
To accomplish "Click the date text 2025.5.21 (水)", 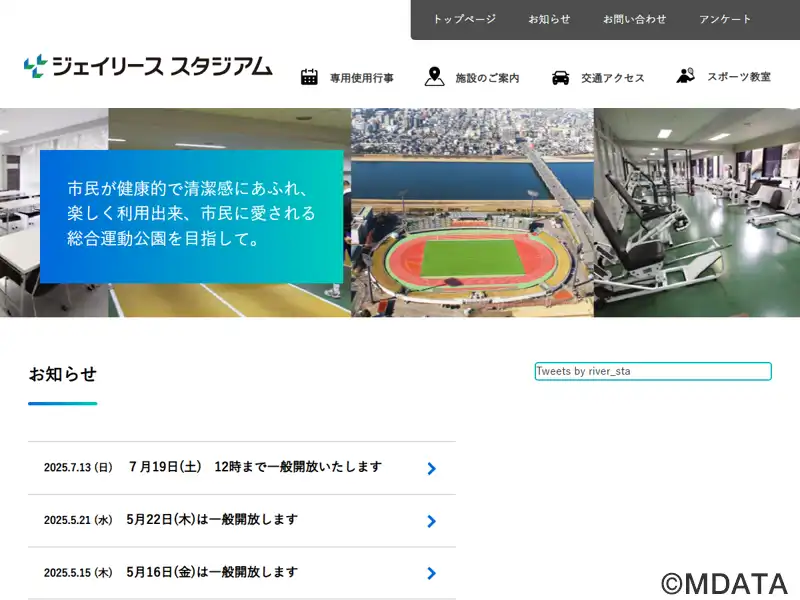I will point(78,520).
